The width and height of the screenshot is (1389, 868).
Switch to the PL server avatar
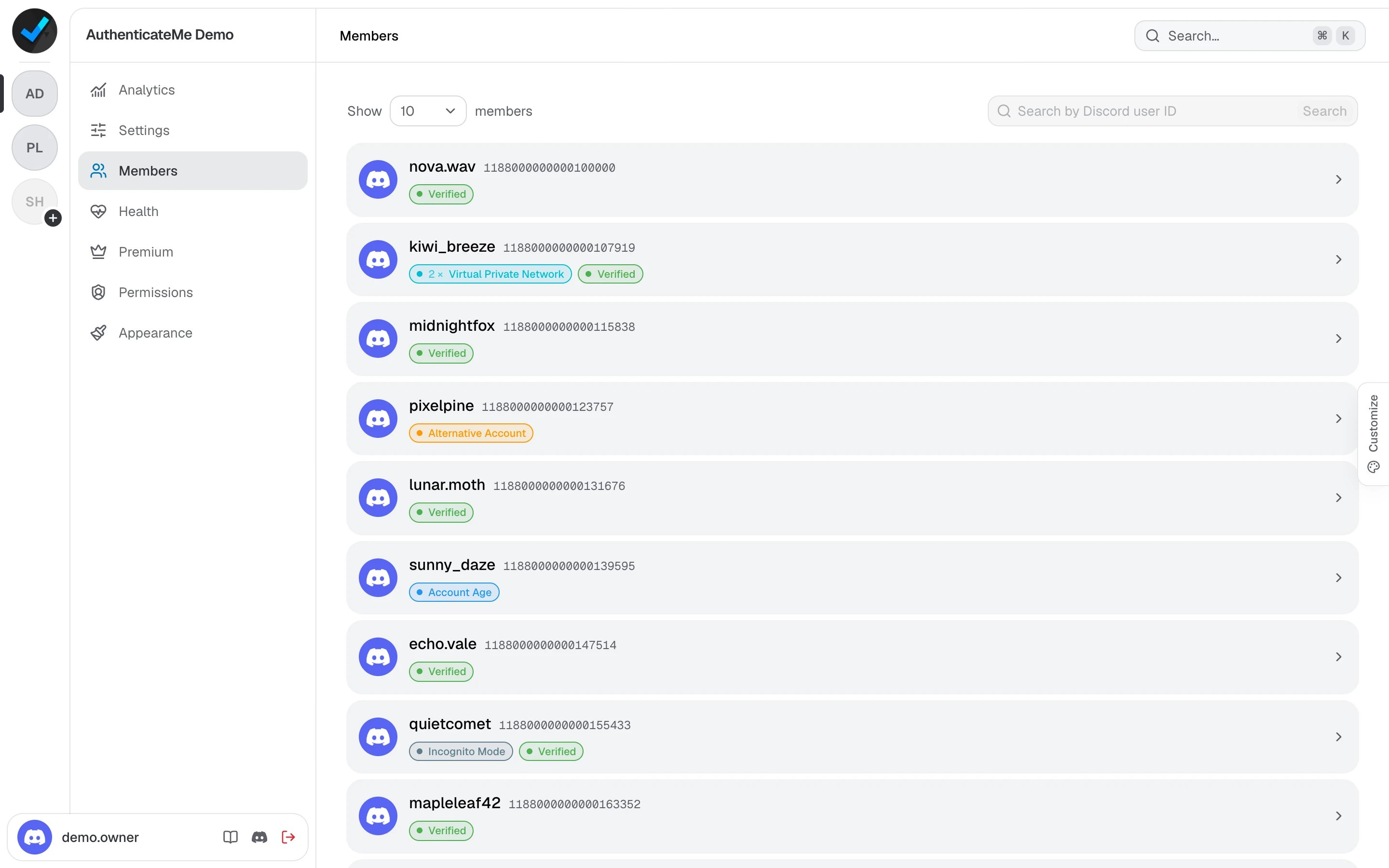click(x=34, y=148)
